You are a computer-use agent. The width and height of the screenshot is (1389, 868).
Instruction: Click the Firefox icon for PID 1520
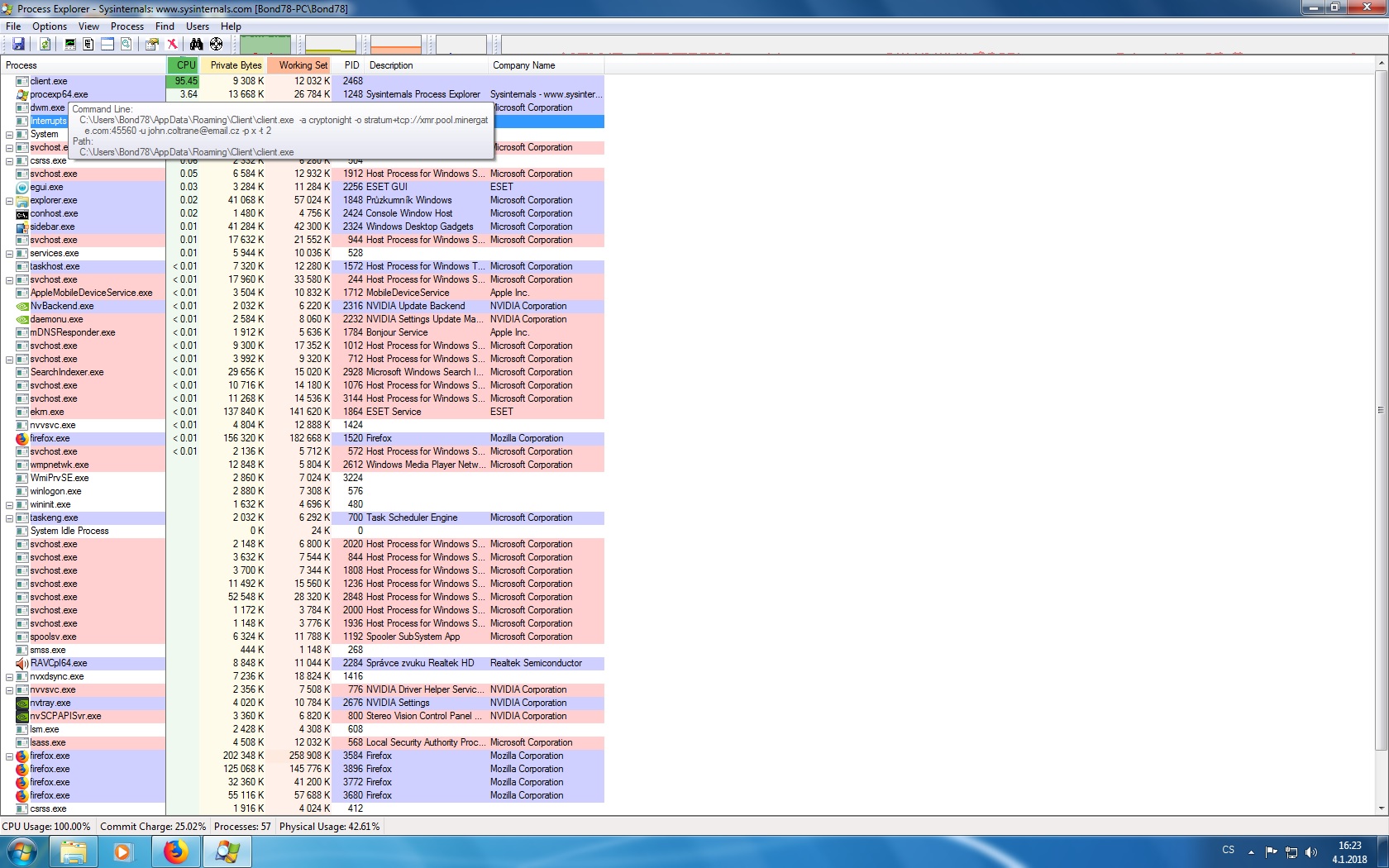click(x=22, y=438)
